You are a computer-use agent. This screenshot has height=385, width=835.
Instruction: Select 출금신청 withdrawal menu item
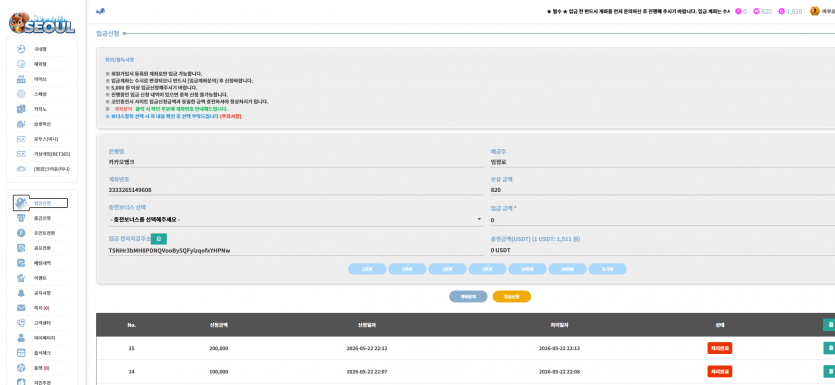pyautogui.click(x=43, y=218)
